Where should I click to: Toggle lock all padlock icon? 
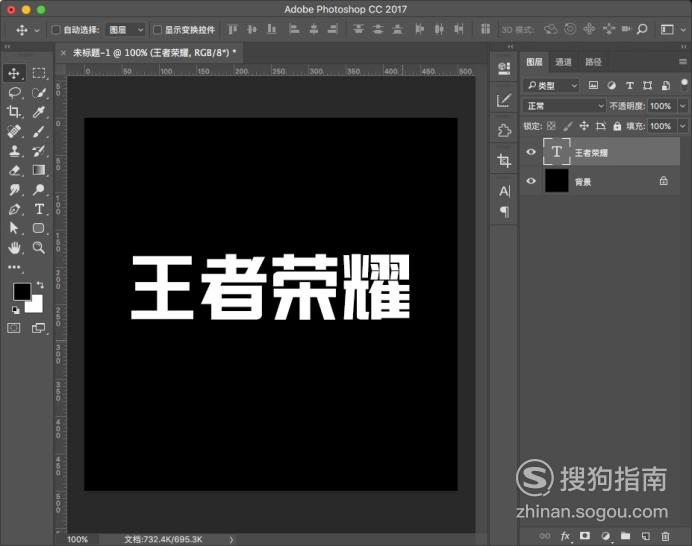point(617,126)
